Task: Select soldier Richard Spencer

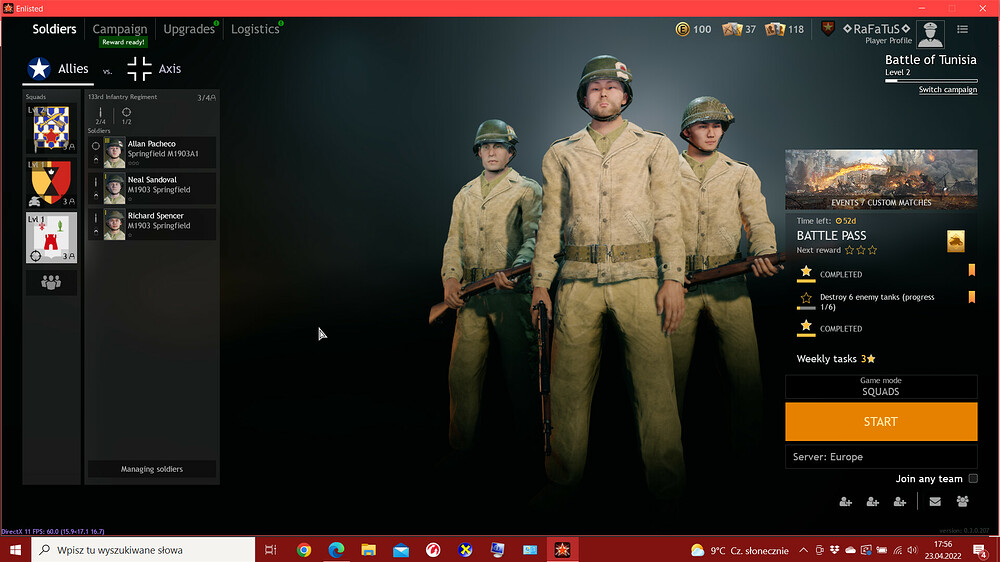Action: [152, 225]
